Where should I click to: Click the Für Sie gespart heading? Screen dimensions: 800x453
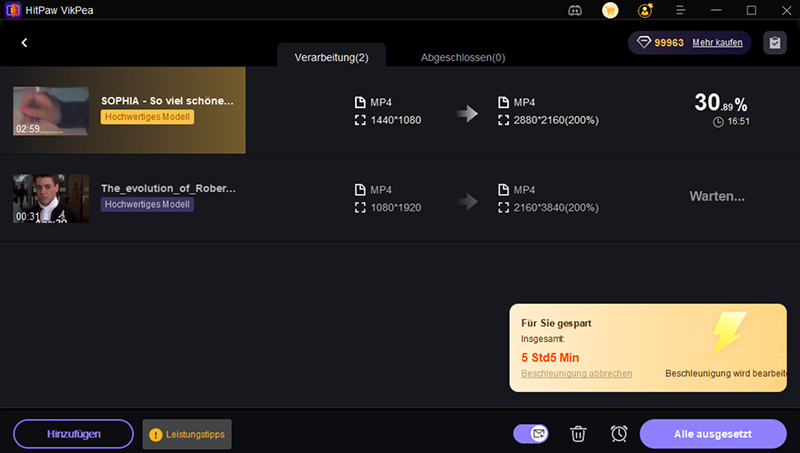coord(556,323)
